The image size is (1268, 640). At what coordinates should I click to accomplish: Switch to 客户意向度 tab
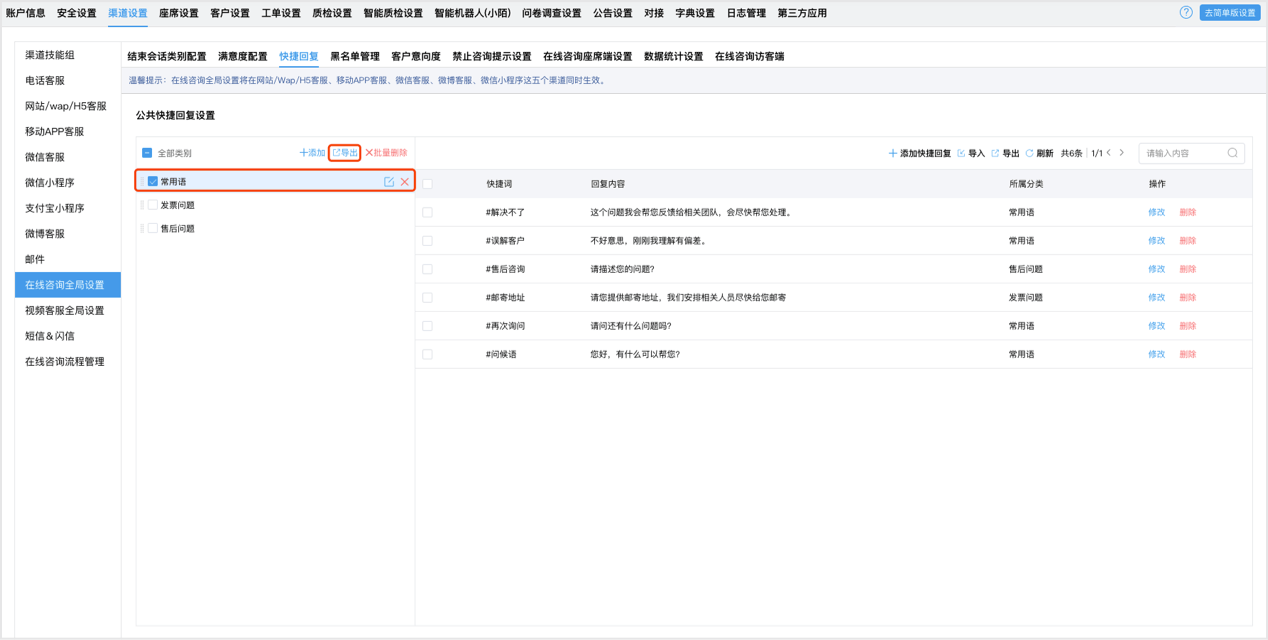416,57
